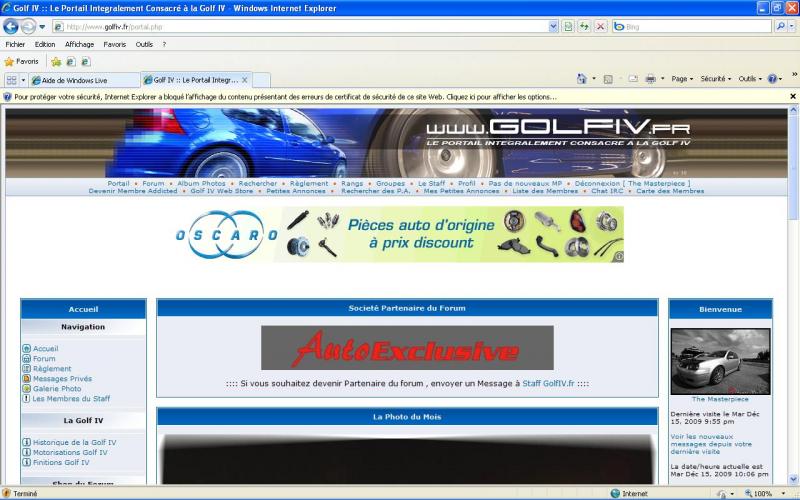Open the Sécurité command bar menu
This screenshot has height=500, width=800.
[x=715, y=79]
